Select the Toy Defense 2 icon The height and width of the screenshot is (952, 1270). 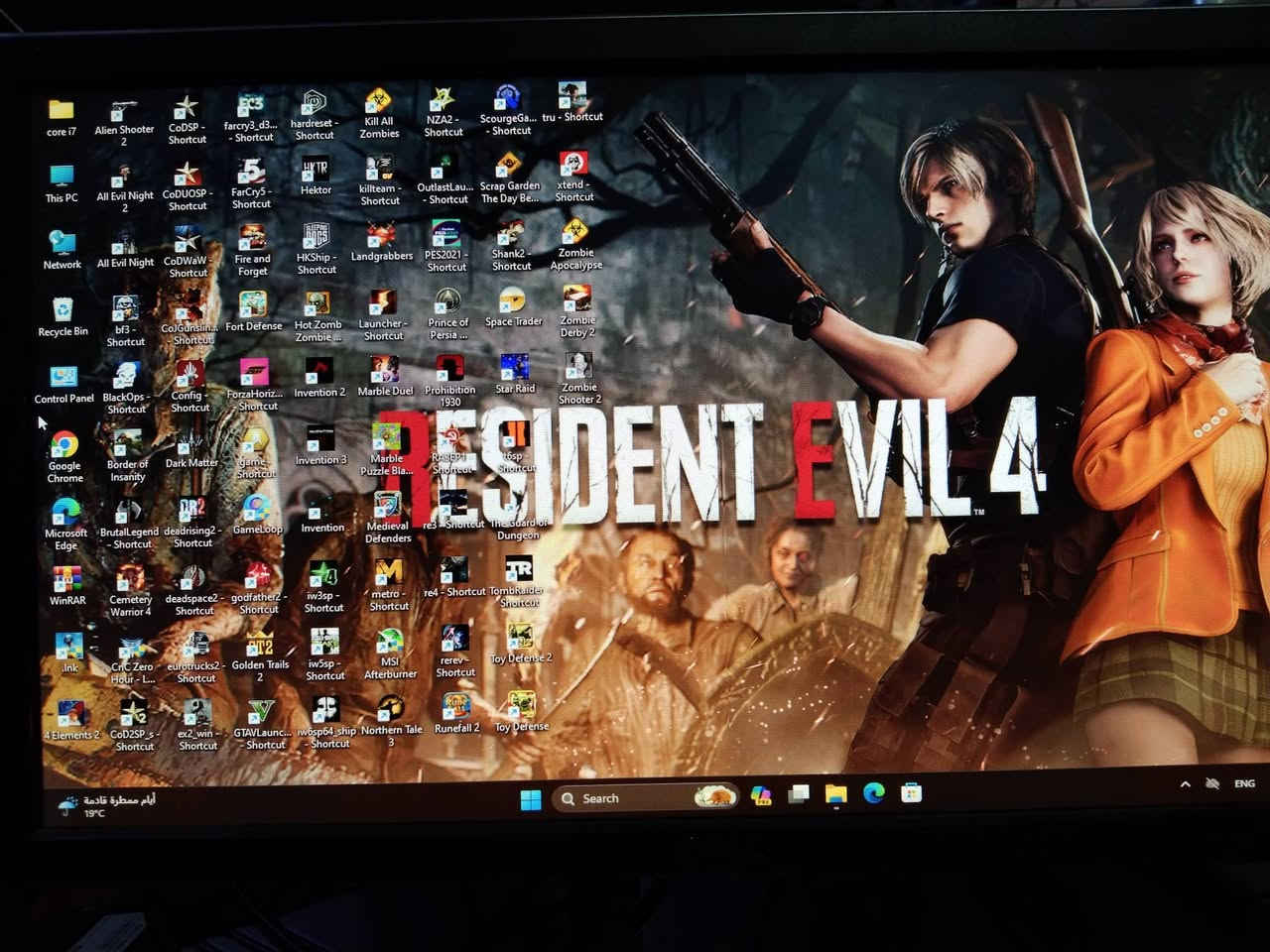(521, 638)
